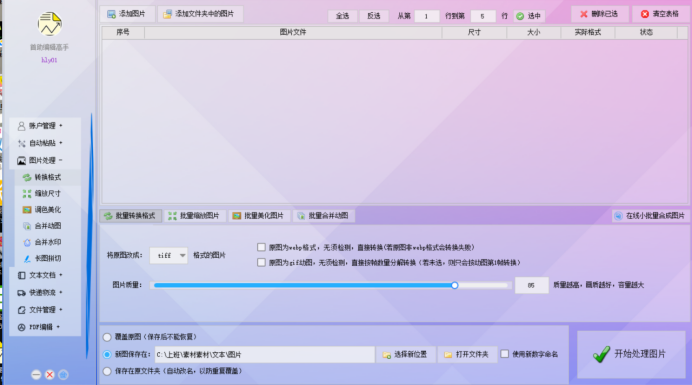Expand the 快递物流 menu
Screen dimensions: 692x385
[x=60, y=292]
